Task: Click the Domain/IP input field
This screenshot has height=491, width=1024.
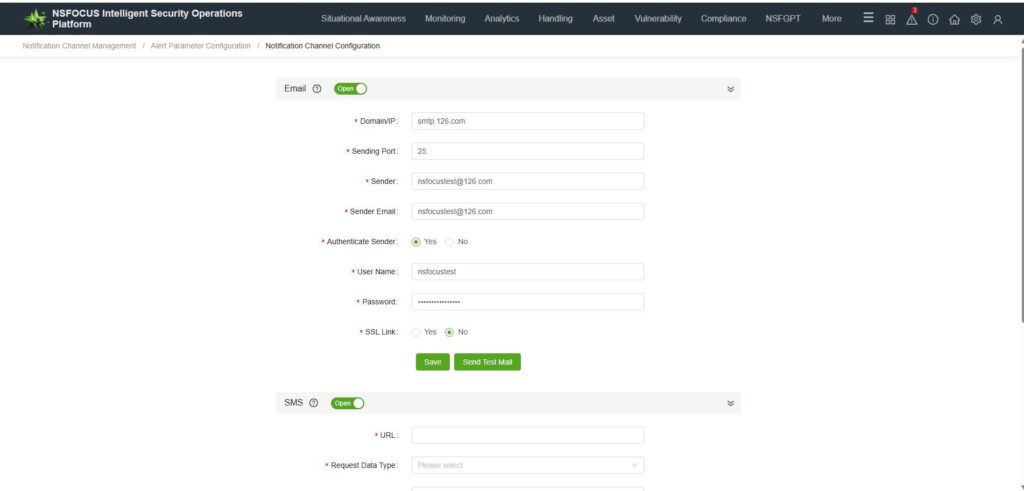Action: (x=527, y=121)
